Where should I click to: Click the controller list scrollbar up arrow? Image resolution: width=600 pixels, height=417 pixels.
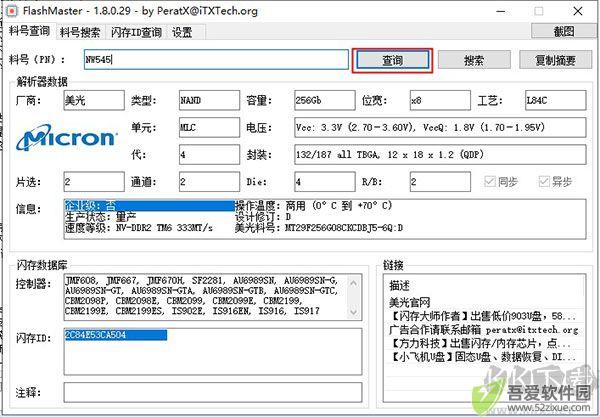(x=354, y=283)
